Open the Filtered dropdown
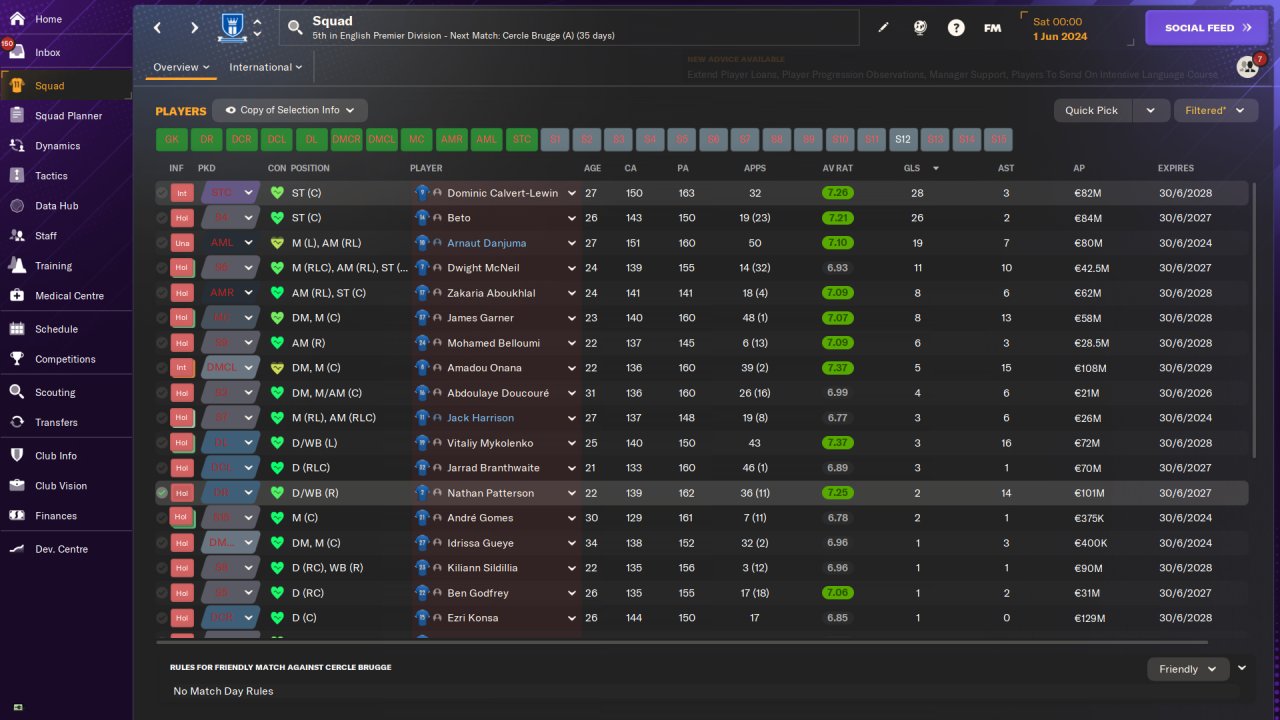Viewport: 1280px width, 720px height. click(1215, 110)
